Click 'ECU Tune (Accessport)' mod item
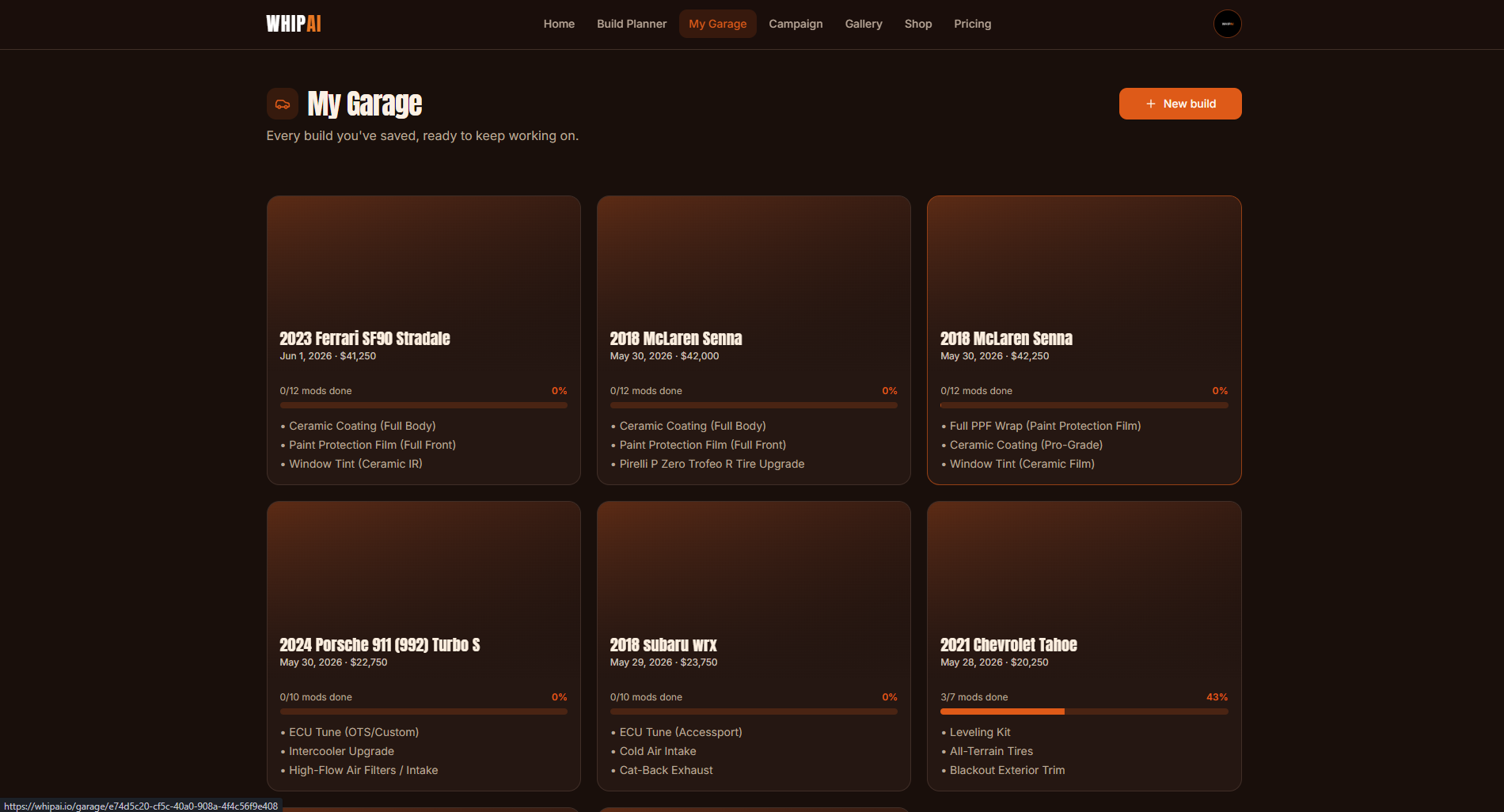This screenshot has height=812, width=1504. (681, 732)
